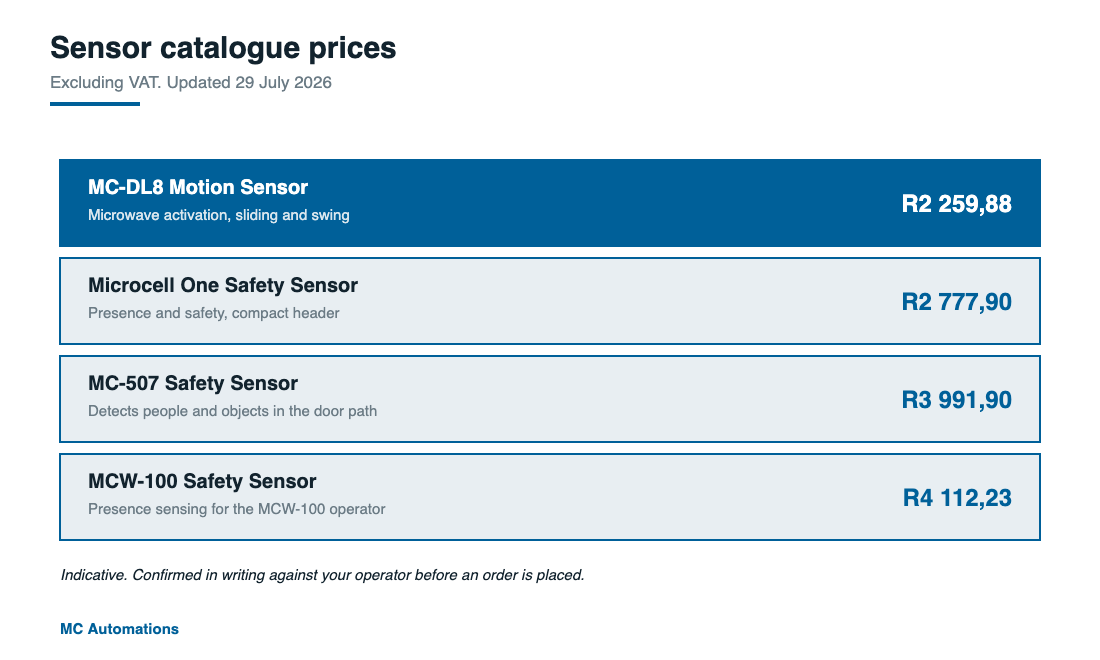Open the Microcell One Safety Sensor card

pyautogui.click(x=549, y=301)
